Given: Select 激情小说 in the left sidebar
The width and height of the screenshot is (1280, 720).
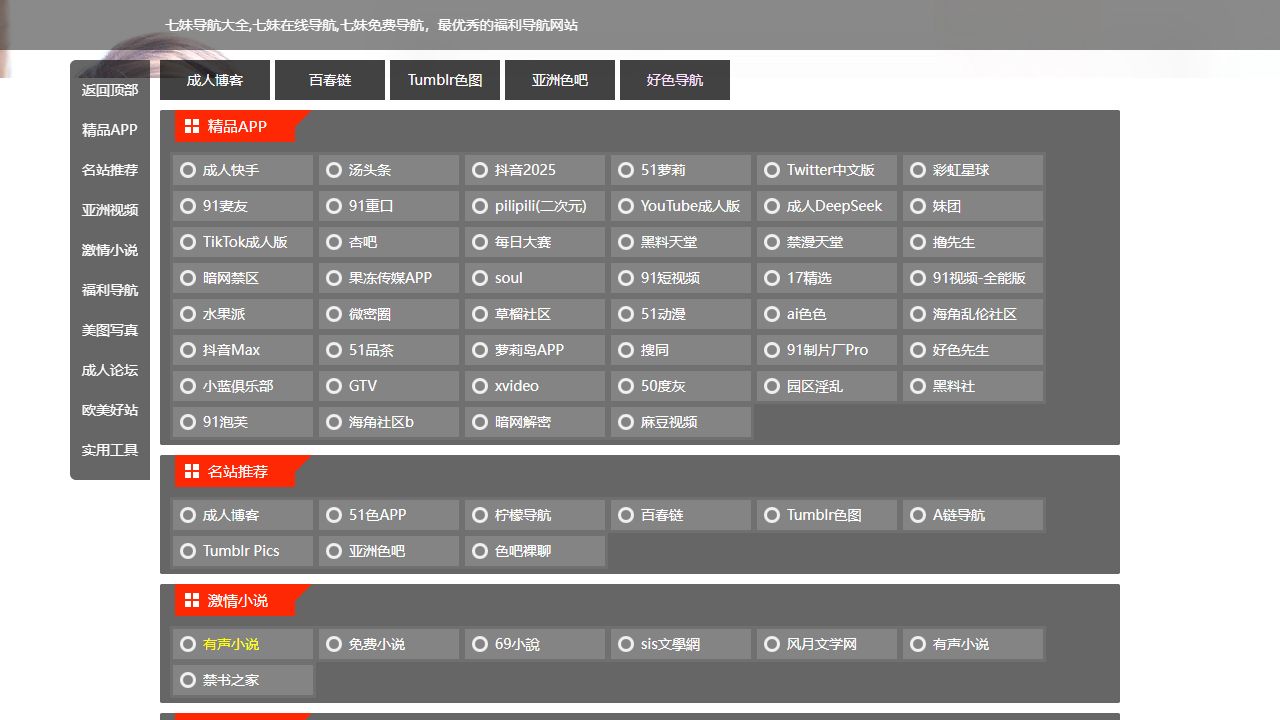Looking at the screenshot, I should click(110, 250).
